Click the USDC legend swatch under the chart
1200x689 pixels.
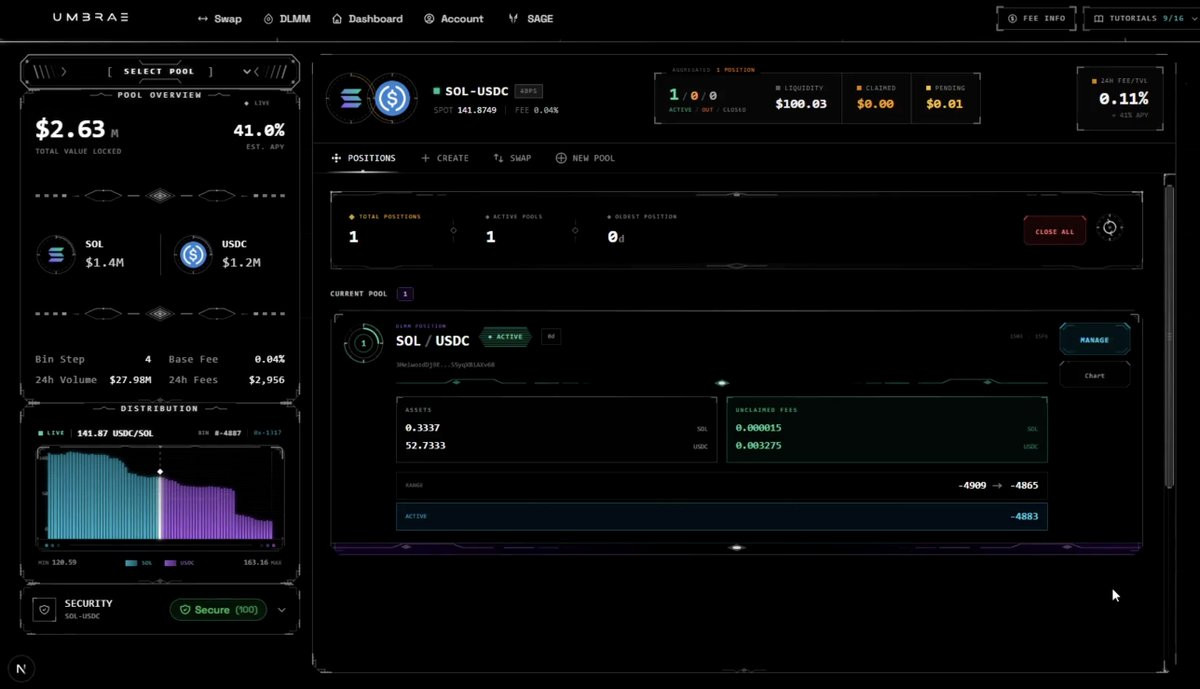click(x=170, y=563)
